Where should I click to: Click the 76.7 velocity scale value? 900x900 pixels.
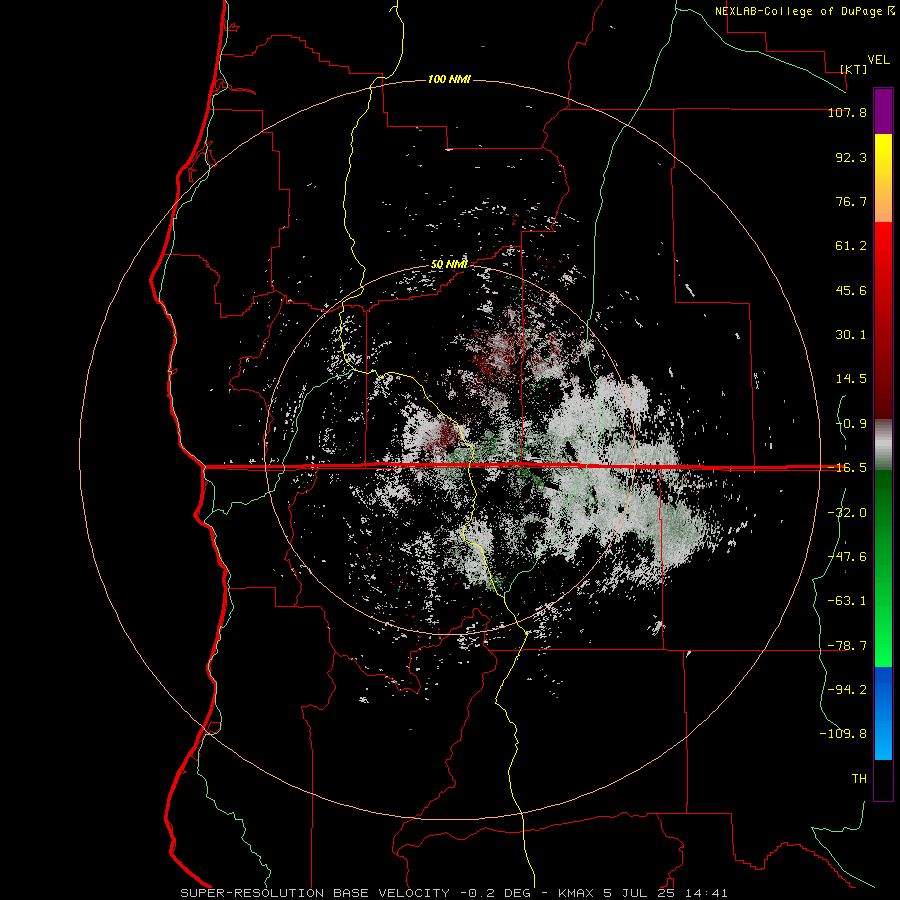[x=851, y=201]
